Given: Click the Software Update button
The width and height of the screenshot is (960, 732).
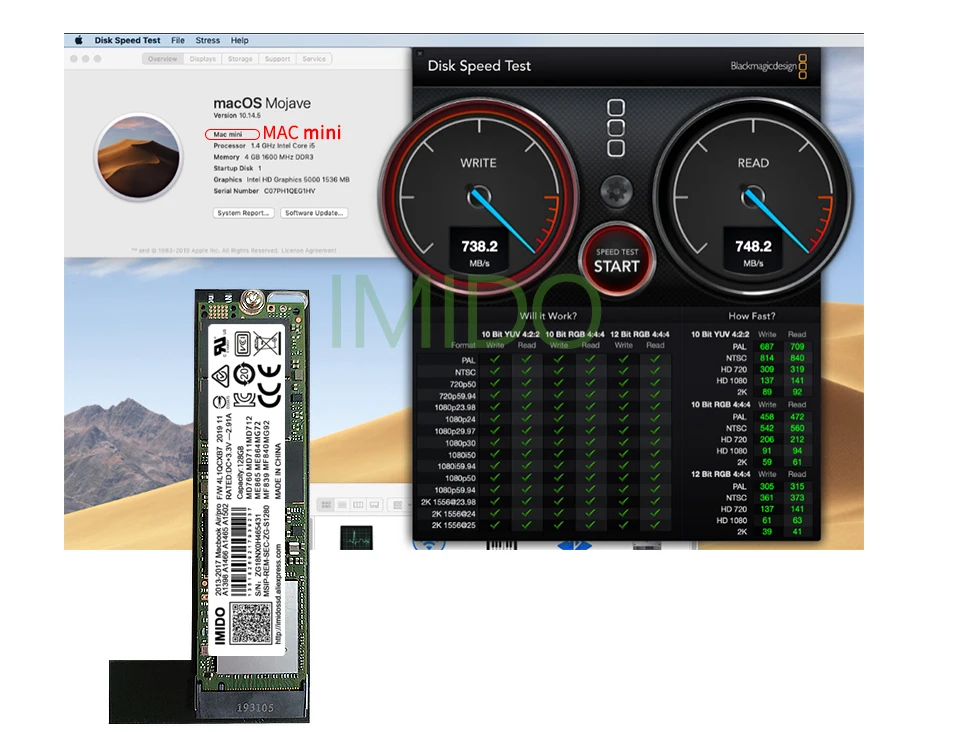Looking at the screenshot, I should pos(313,213).
